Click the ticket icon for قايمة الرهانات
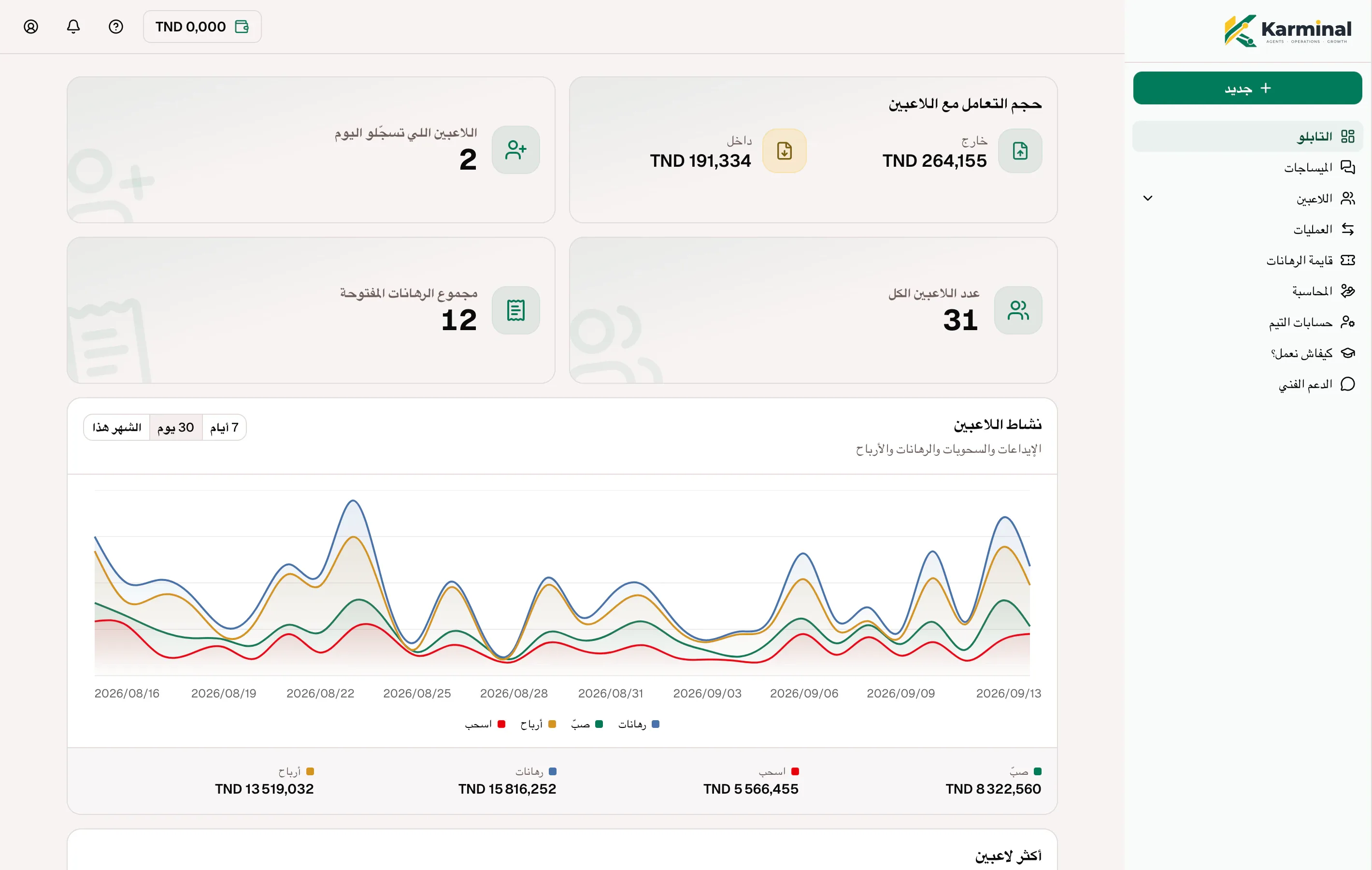The height and width of the screenshot is (870, 1372). [1347, 260]
